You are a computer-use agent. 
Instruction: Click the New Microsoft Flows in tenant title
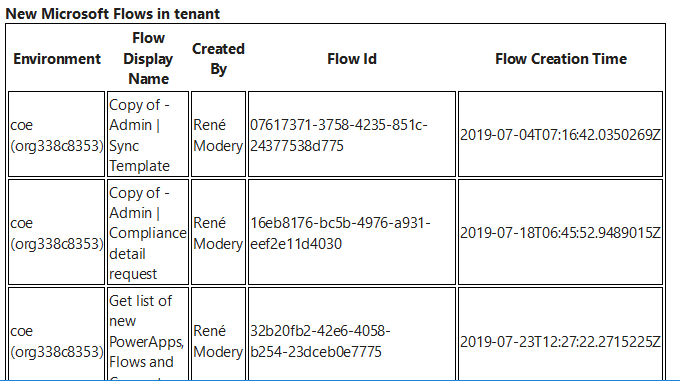[113, 13]
